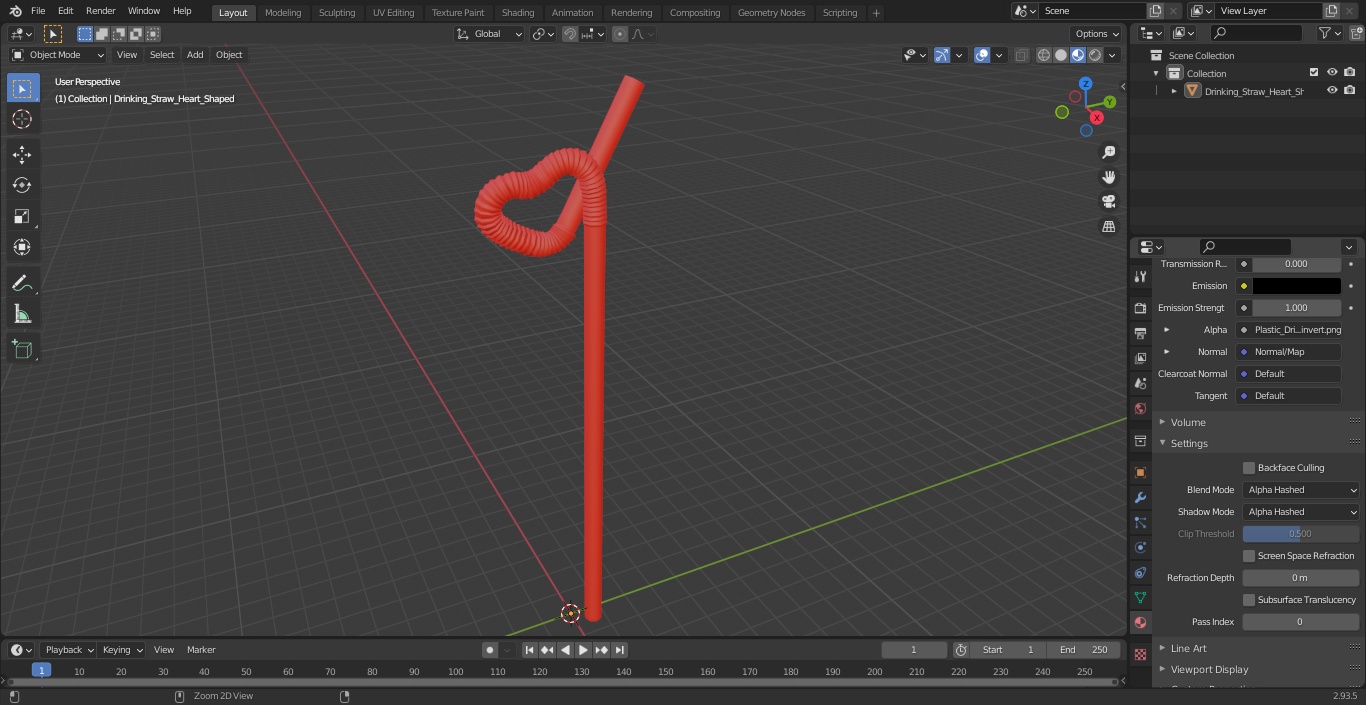Select the Annotate tool

click(x=22, y=284)
